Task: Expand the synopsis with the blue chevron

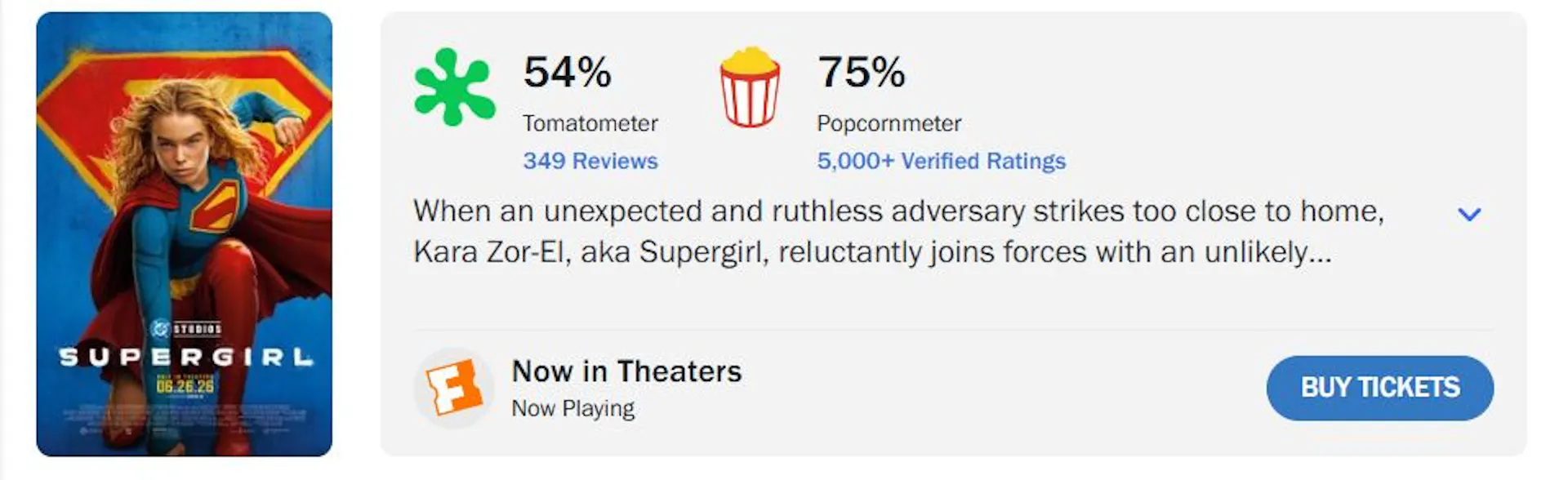Action: click(1469, 214)
